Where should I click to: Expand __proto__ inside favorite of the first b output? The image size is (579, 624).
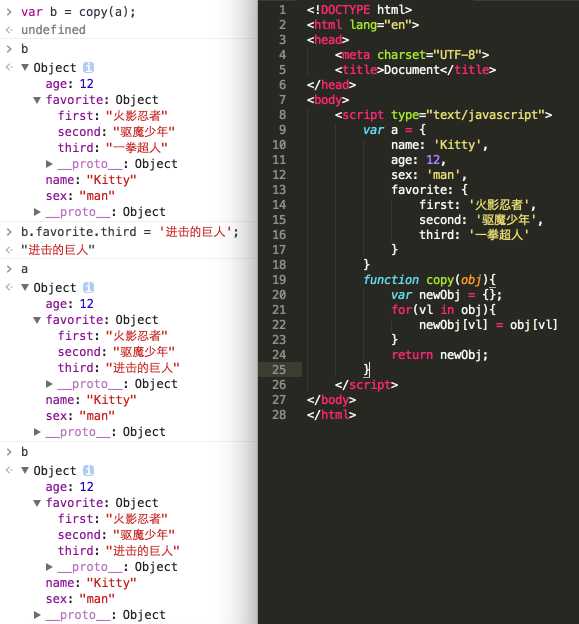pos(49,164)
